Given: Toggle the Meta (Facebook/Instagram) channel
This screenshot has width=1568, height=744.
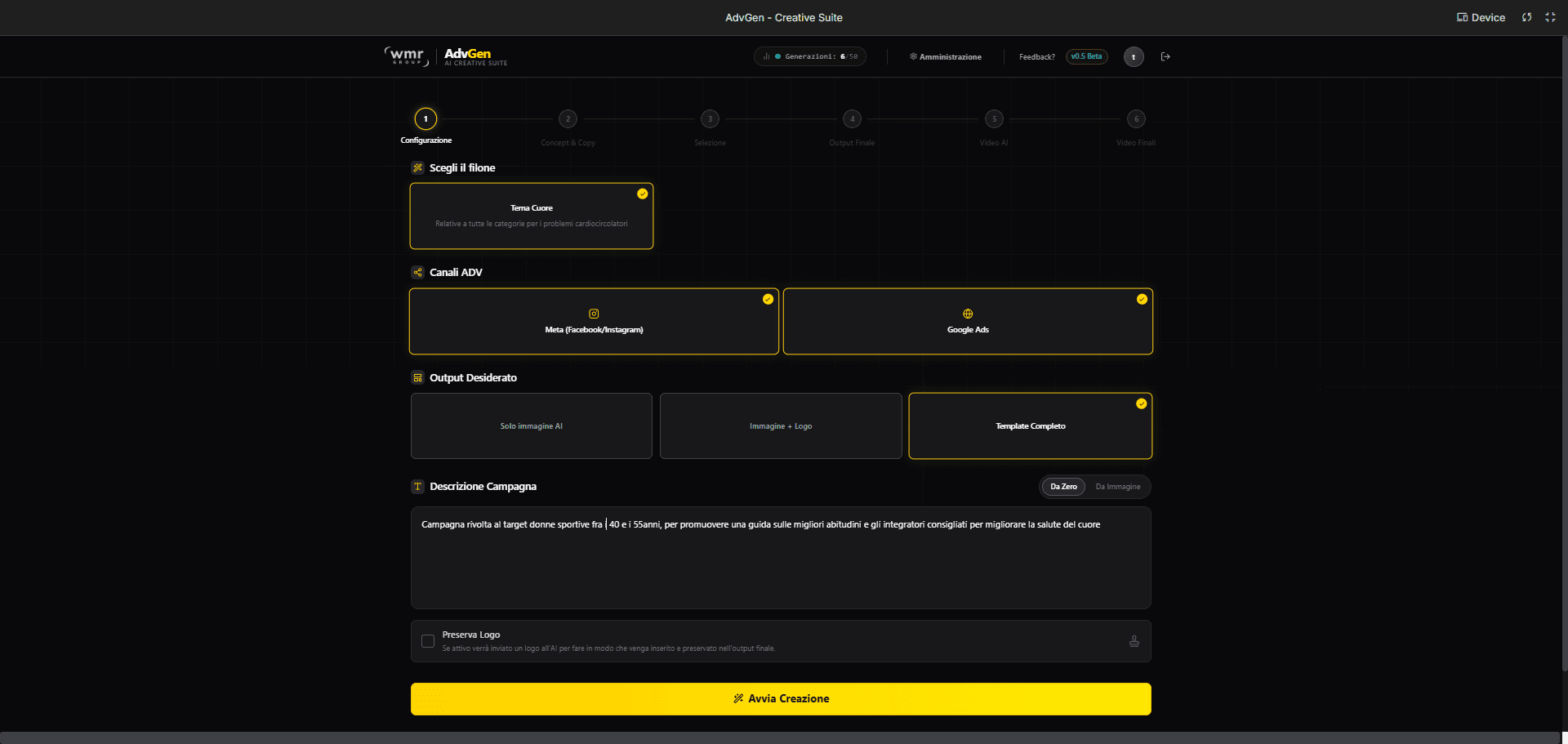Looking at the screenshot, I should (594, 321).
